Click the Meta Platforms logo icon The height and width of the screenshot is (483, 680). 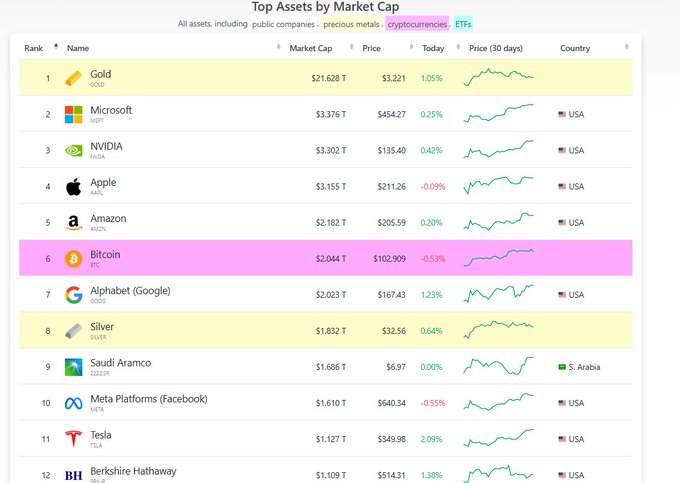(x=74, y=402)
